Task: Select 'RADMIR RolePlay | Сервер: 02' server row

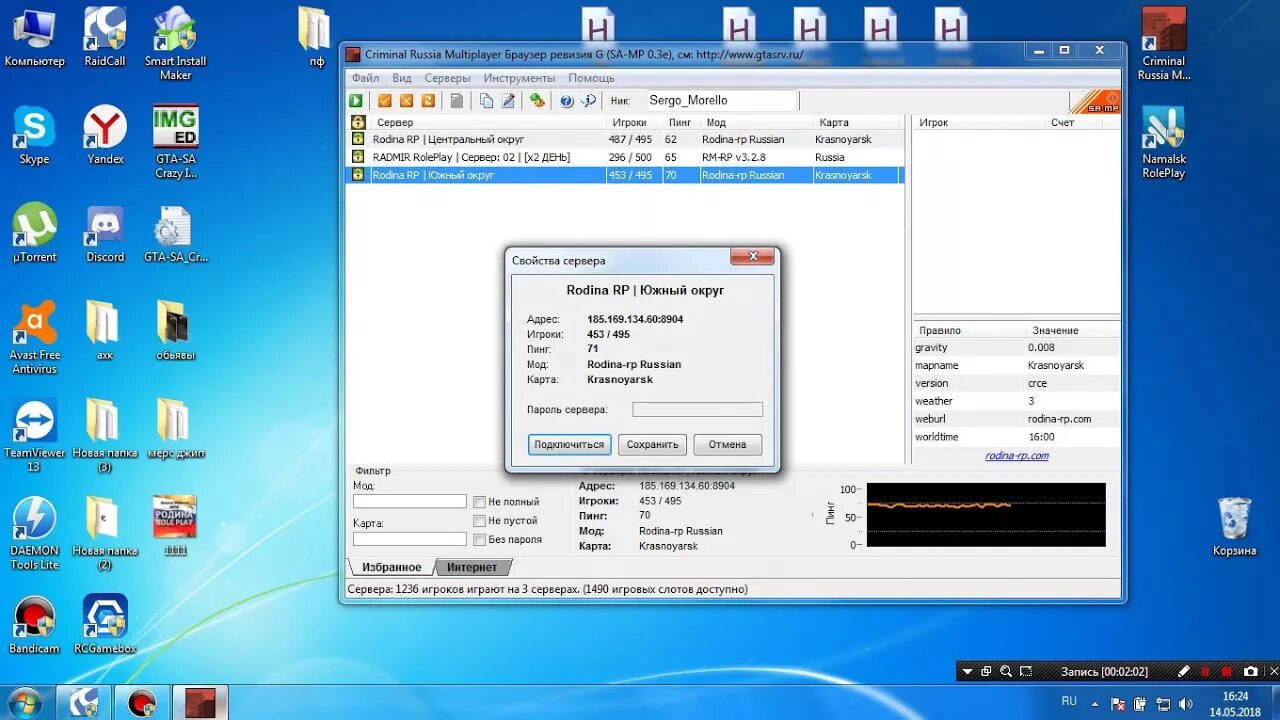Action: click(625, 157)
